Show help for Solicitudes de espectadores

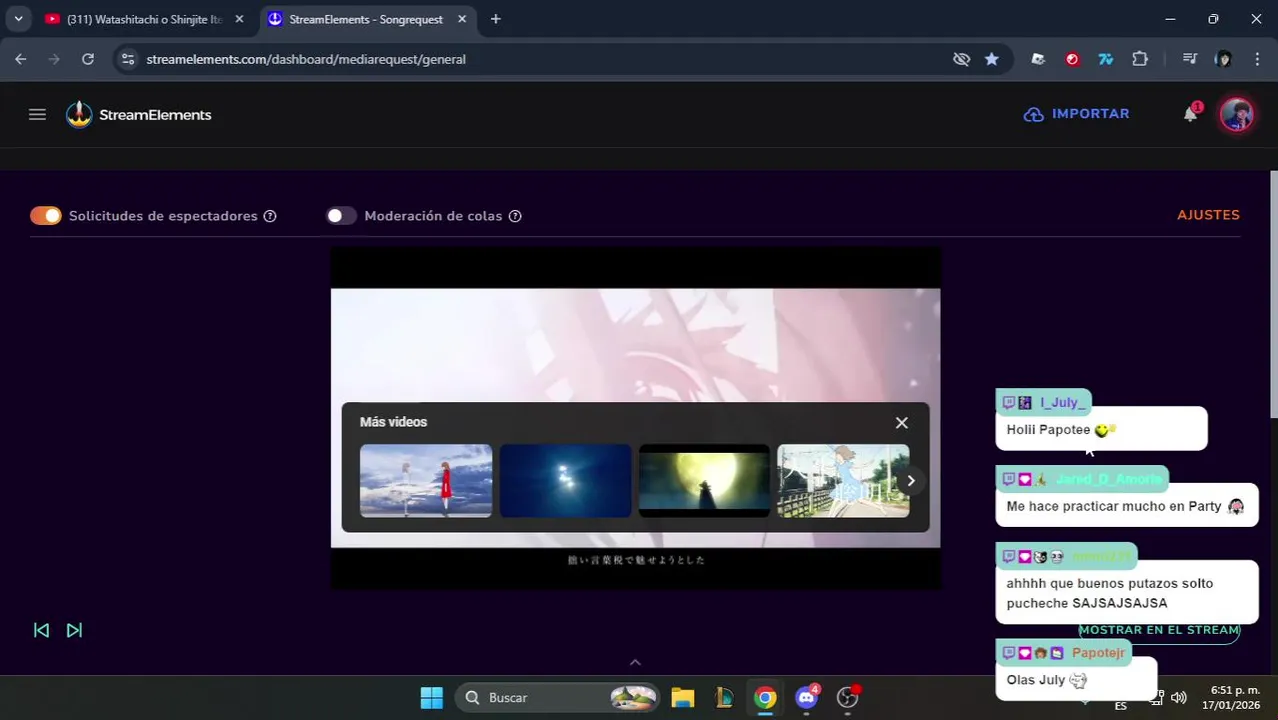tap(270, 216)
